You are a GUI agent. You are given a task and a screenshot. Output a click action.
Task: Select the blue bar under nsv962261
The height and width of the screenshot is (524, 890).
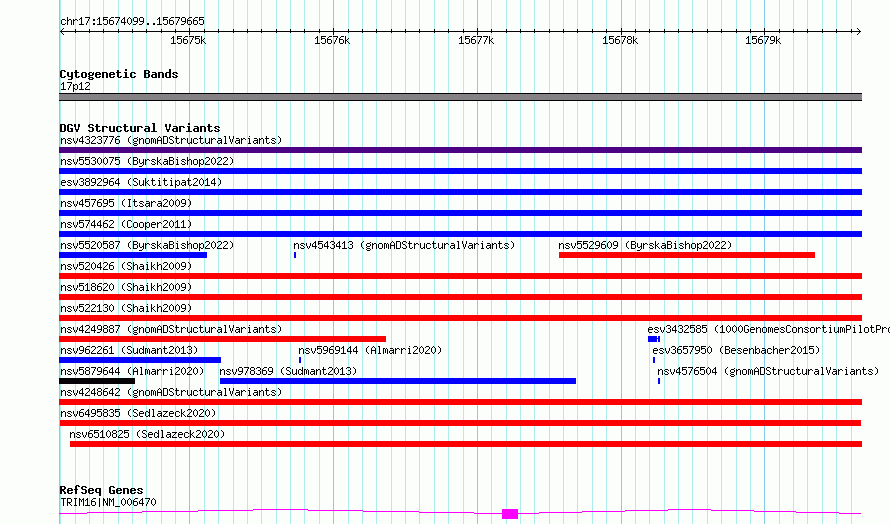click(x=140, y=360)
